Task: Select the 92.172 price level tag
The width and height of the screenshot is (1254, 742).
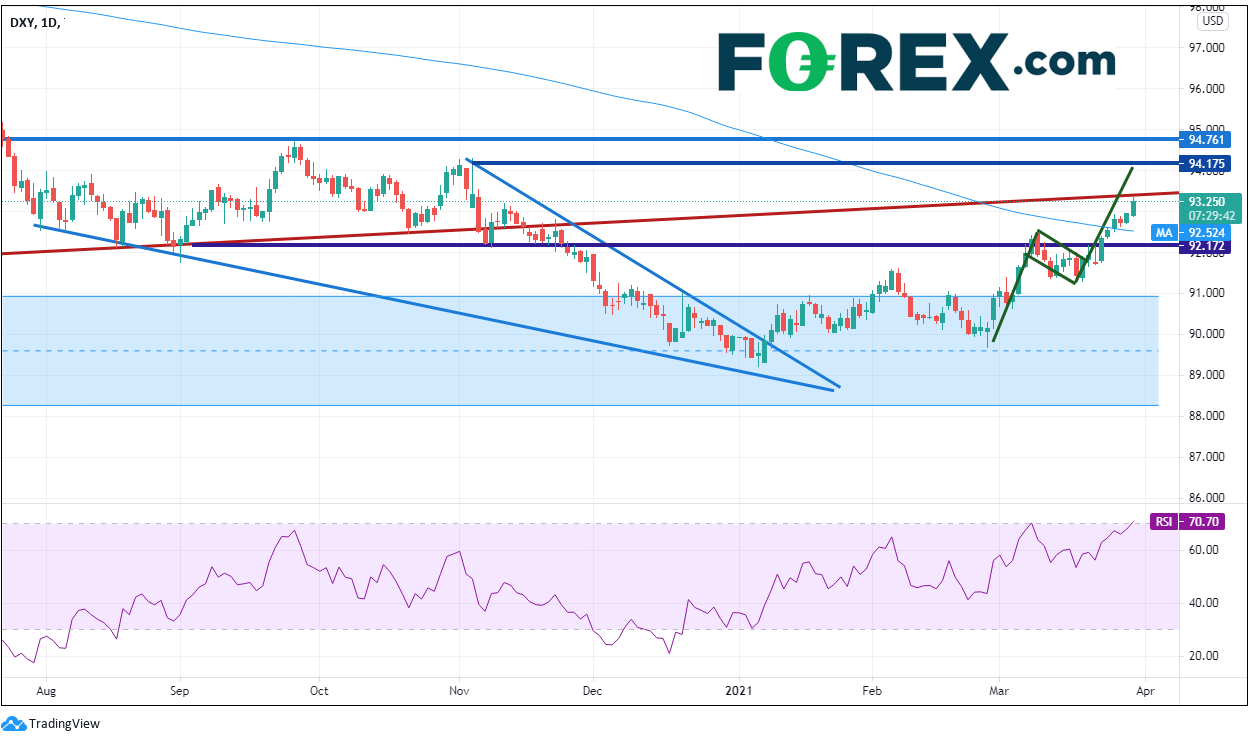Action: point(1212,245)
